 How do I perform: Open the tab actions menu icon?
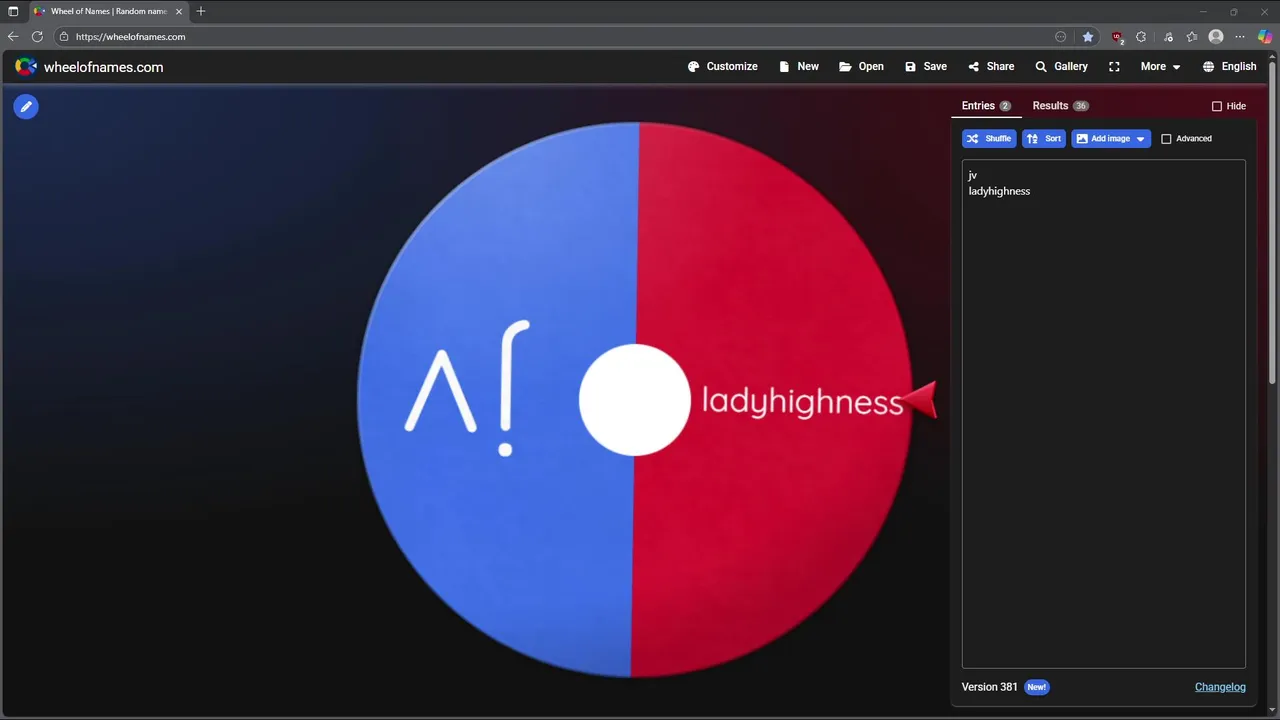(13, 11)
